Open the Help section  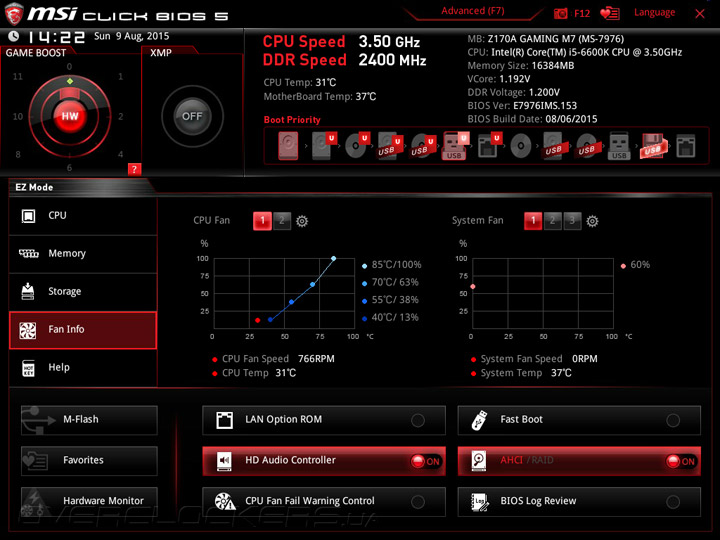(x=83, y=368)
